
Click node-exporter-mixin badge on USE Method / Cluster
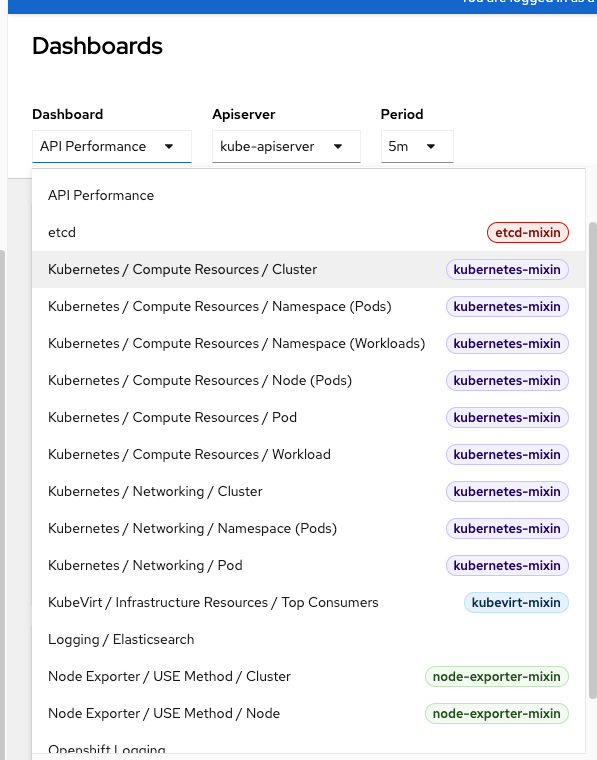(x=496, y=677)
